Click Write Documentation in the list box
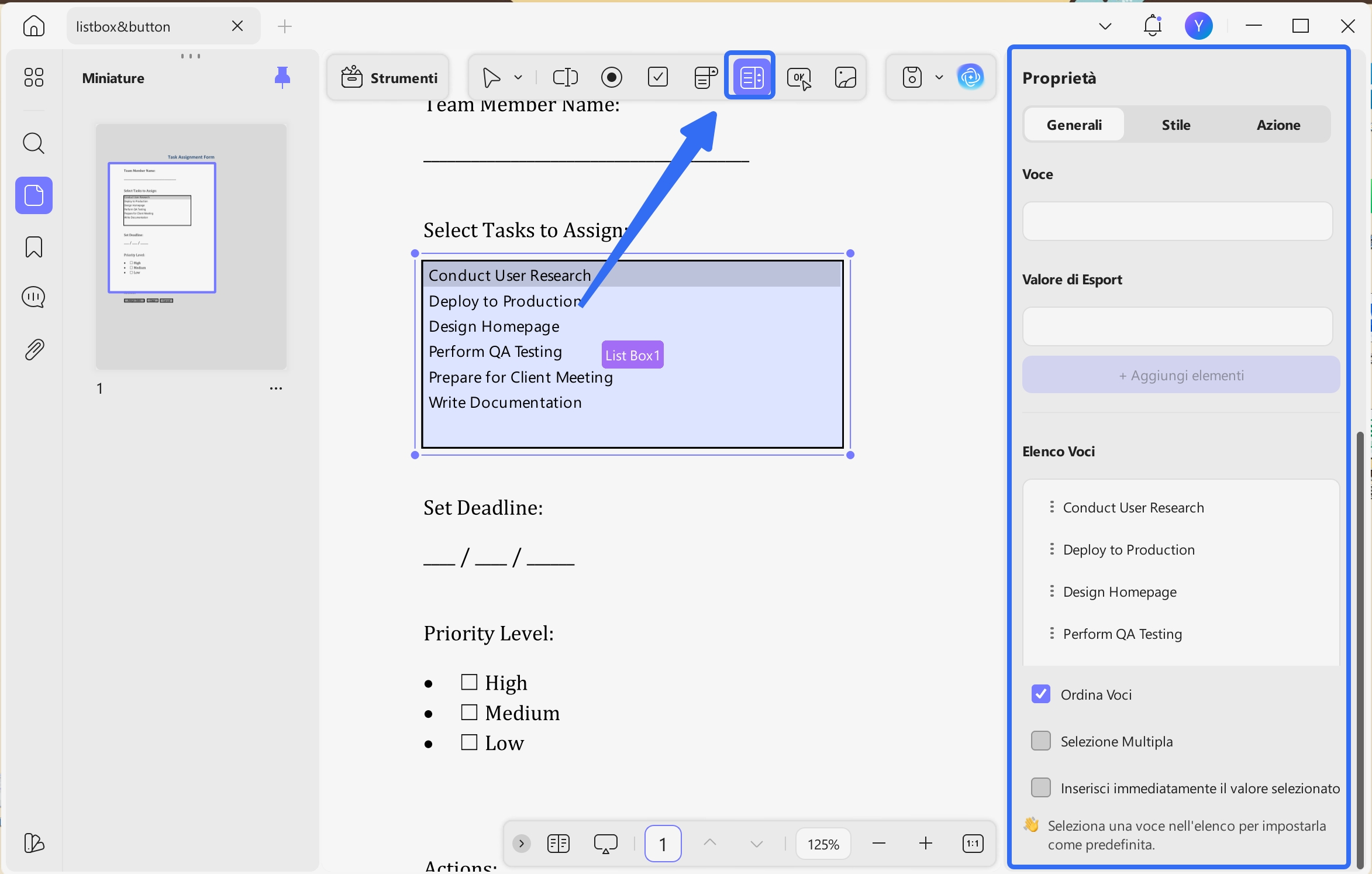Screen dimensions: 1372x874 pos(505,402)
